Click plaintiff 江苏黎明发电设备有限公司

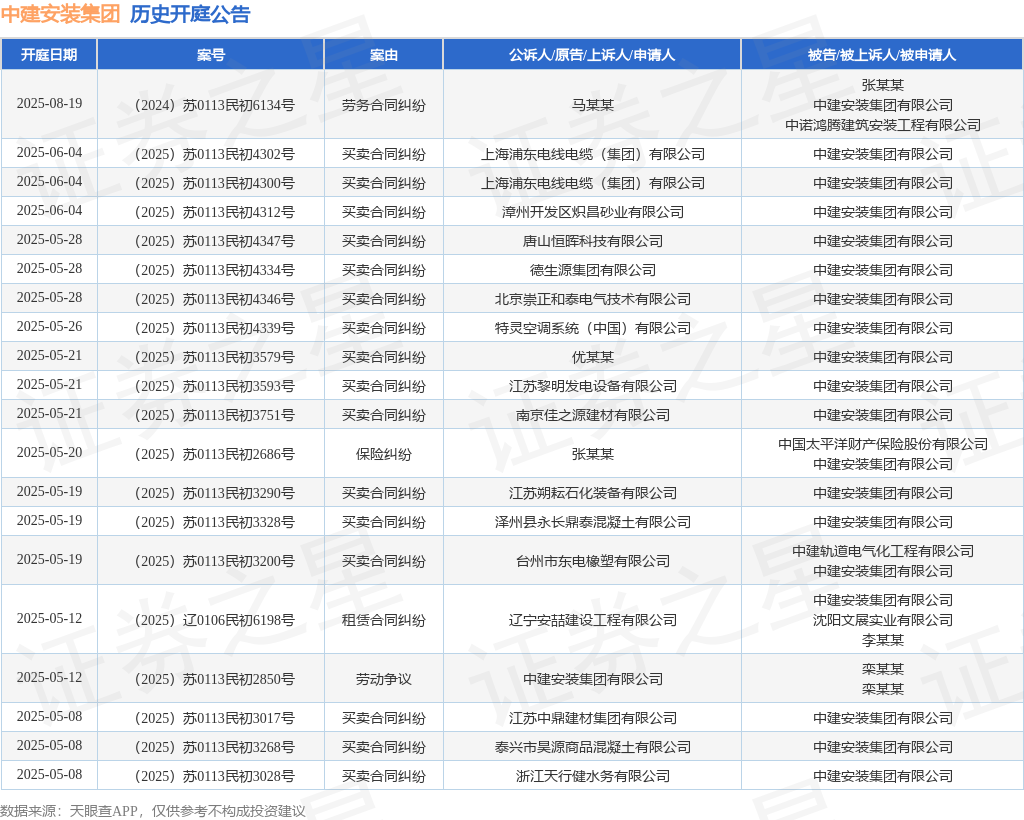pyautogui.click(x=592, y=386)
